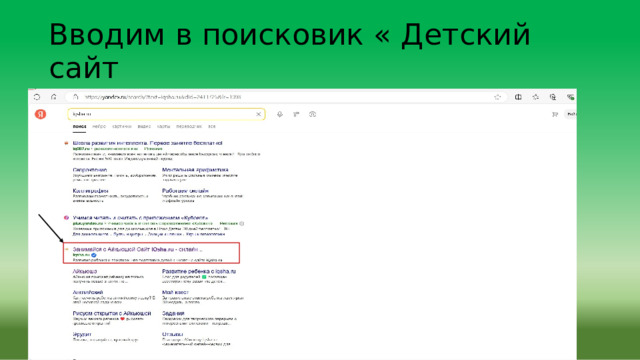Click the blue verified badge next to iqsha.ru
Image resolution: width=640 pixels, height=360 pixels.
pyautogui.click(x=94, y=255)
